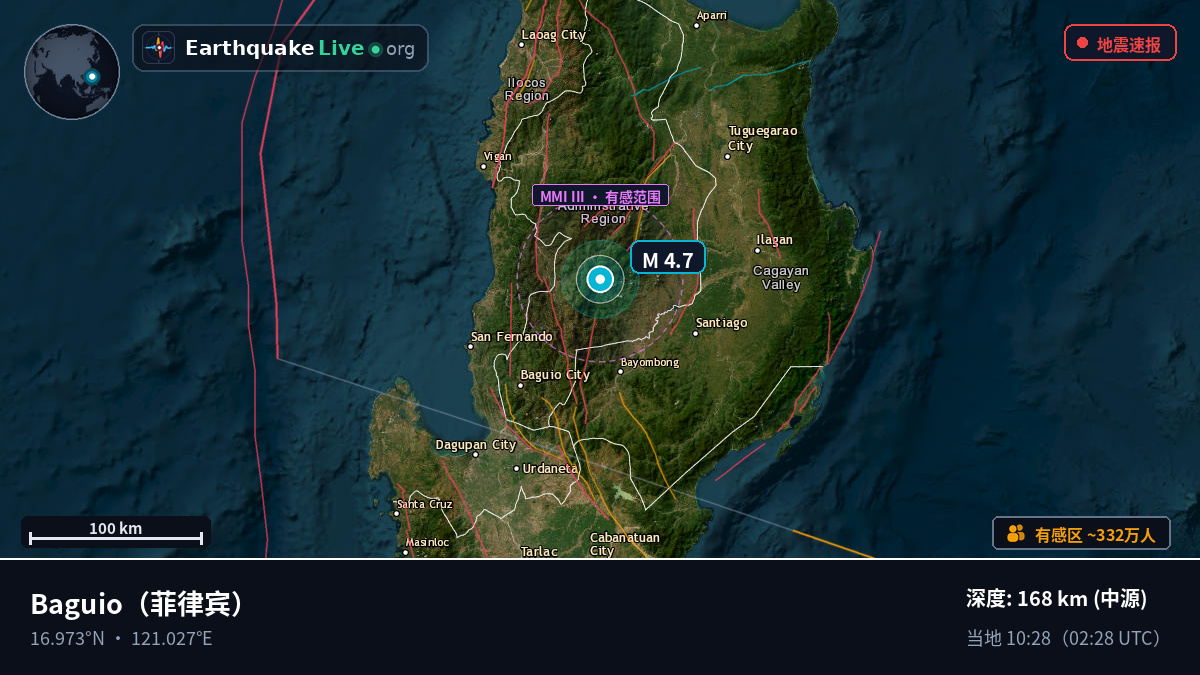Click the M 4.7 magnitude label
Image resolution: width=1200 pixels, height=675 pixels.
[667, 258]
